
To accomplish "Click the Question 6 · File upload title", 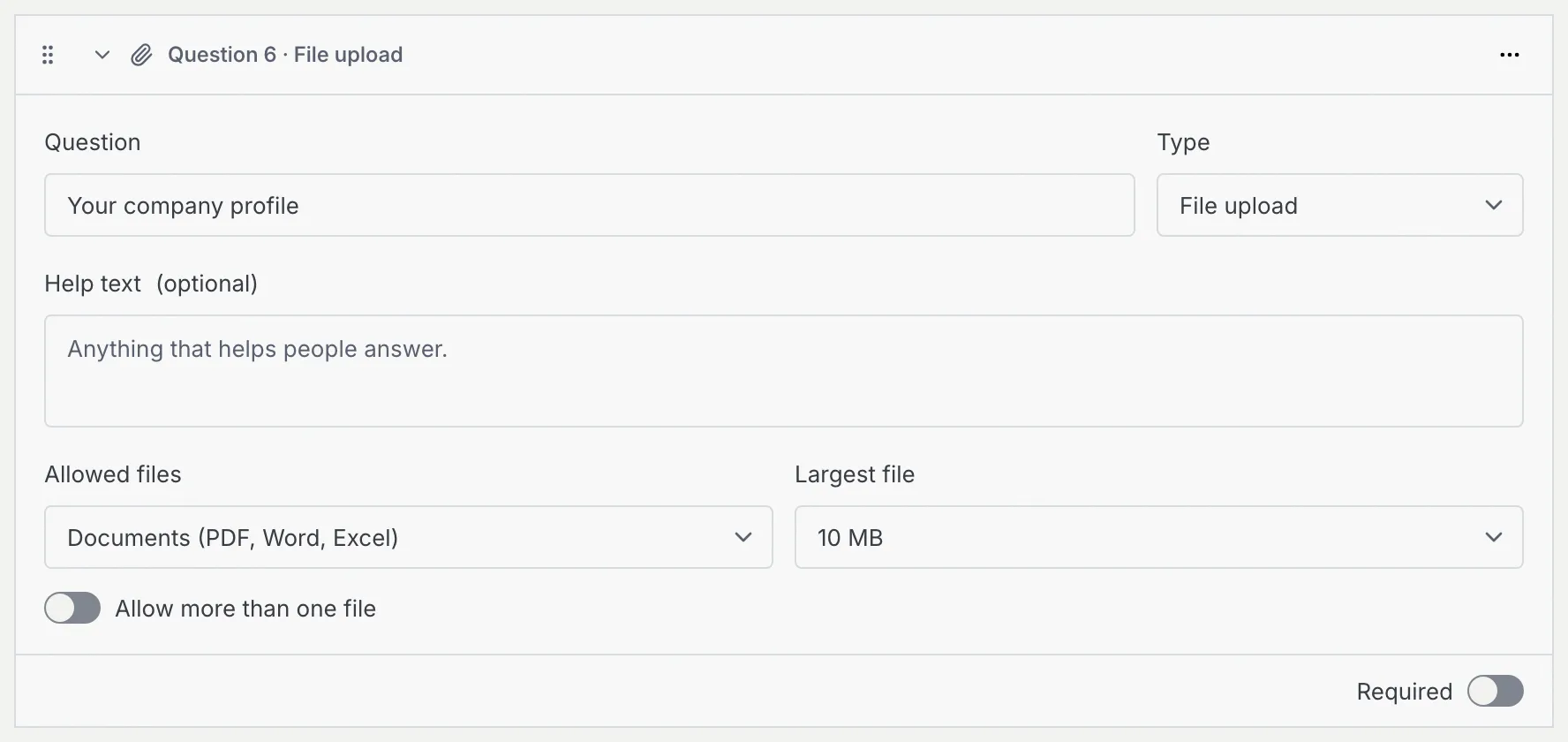I will pos(285,55).
